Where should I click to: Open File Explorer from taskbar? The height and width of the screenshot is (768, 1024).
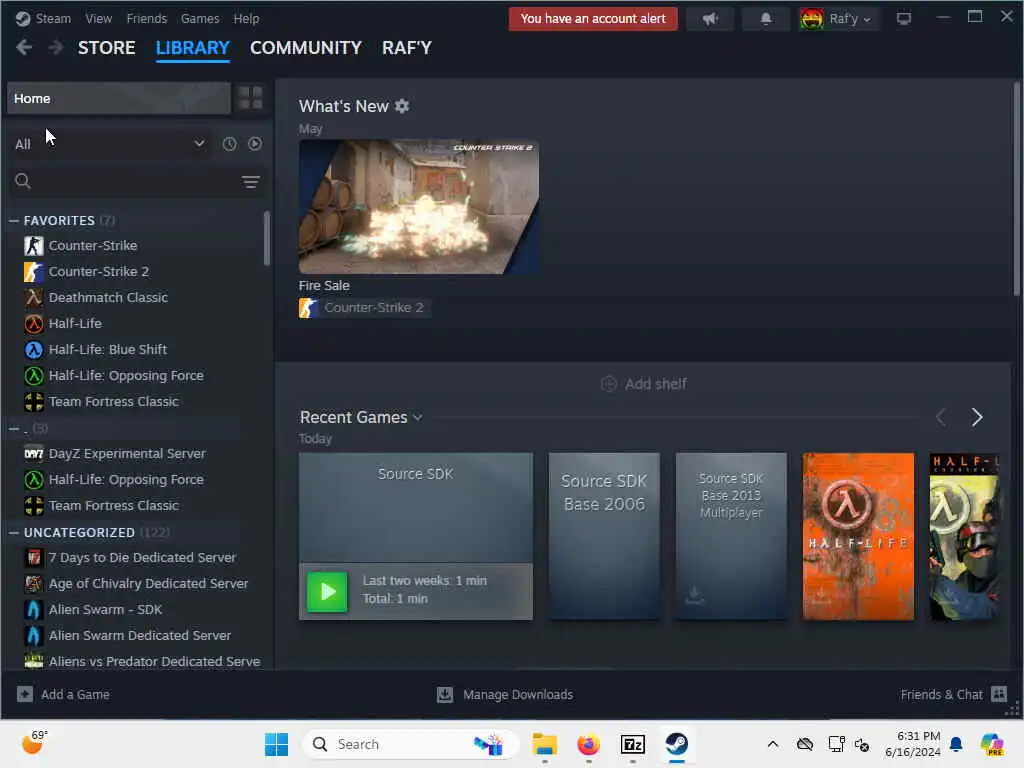pos(544,744)
